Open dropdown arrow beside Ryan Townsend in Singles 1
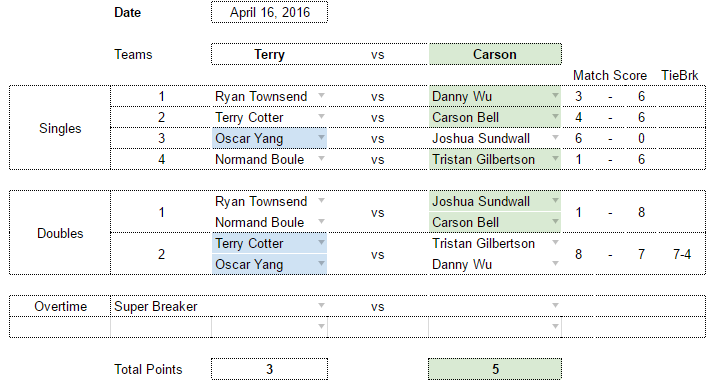The width and height of the screenshot is (710, 386). (x=321, y=96)
